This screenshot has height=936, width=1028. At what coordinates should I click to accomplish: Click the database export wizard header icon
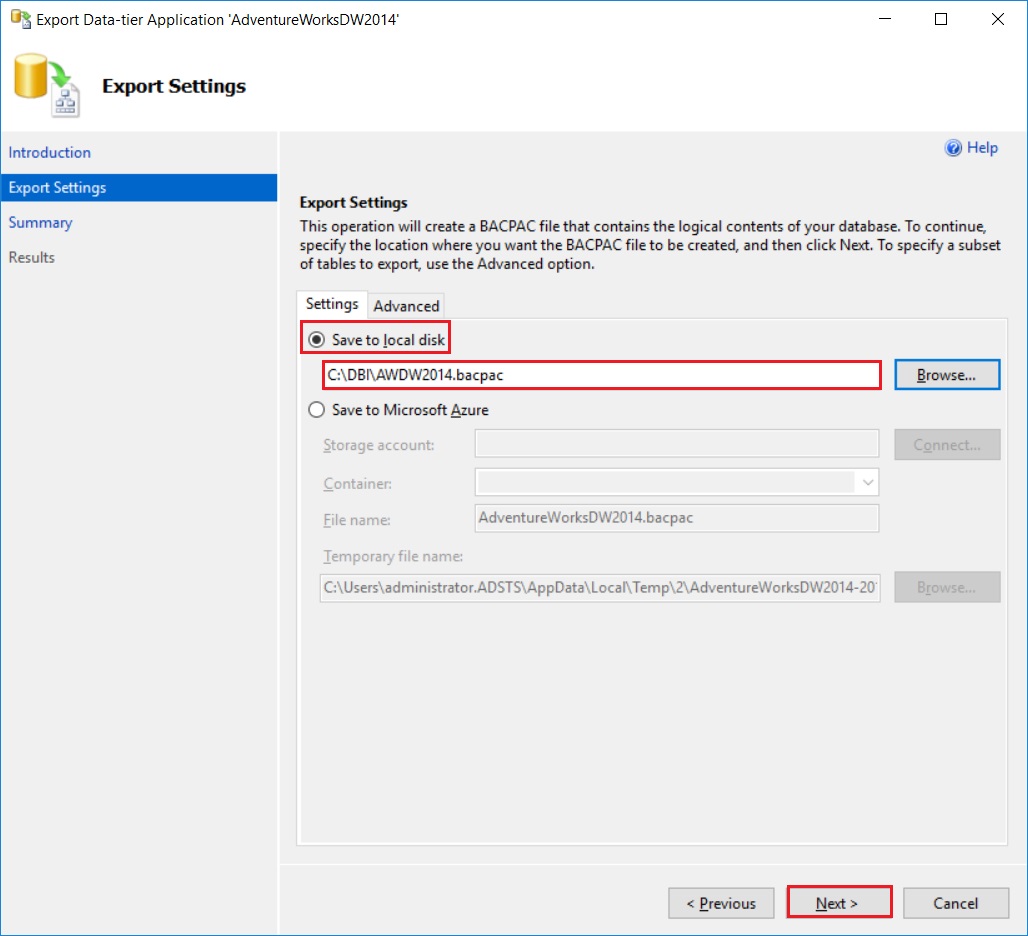tap(47, 85)
